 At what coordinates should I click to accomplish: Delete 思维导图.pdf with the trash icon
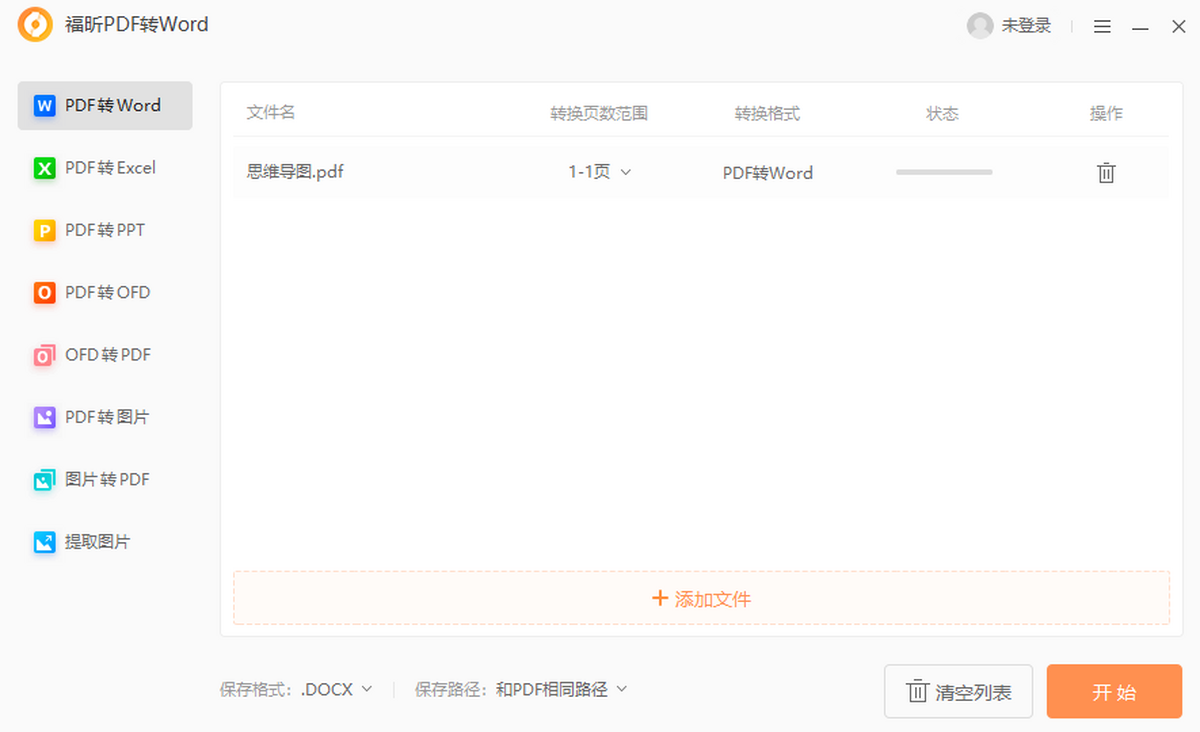(1106, 173)
